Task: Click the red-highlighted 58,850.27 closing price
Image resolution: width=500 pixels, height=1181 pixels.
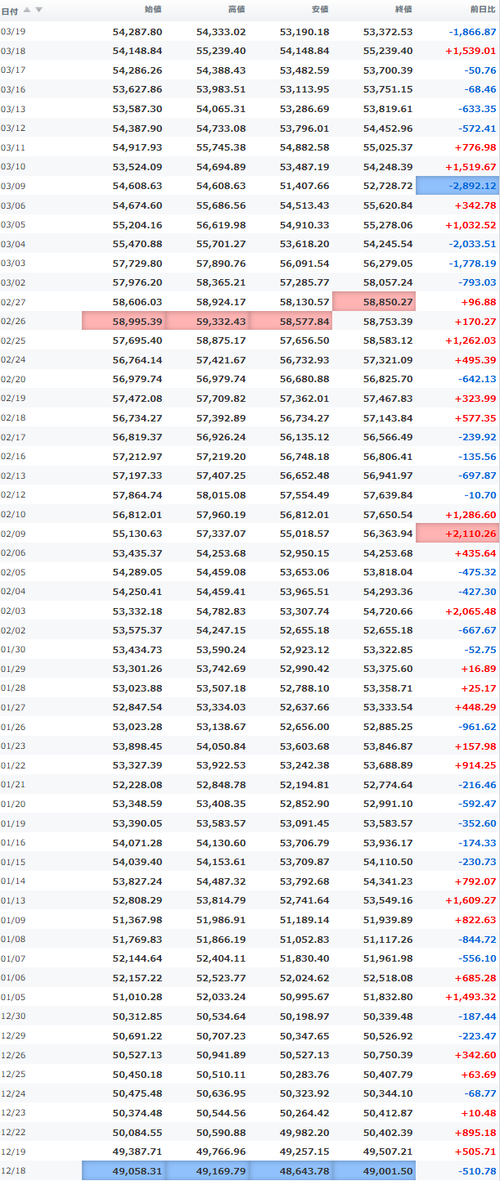Action: click(x=374, y=301)
